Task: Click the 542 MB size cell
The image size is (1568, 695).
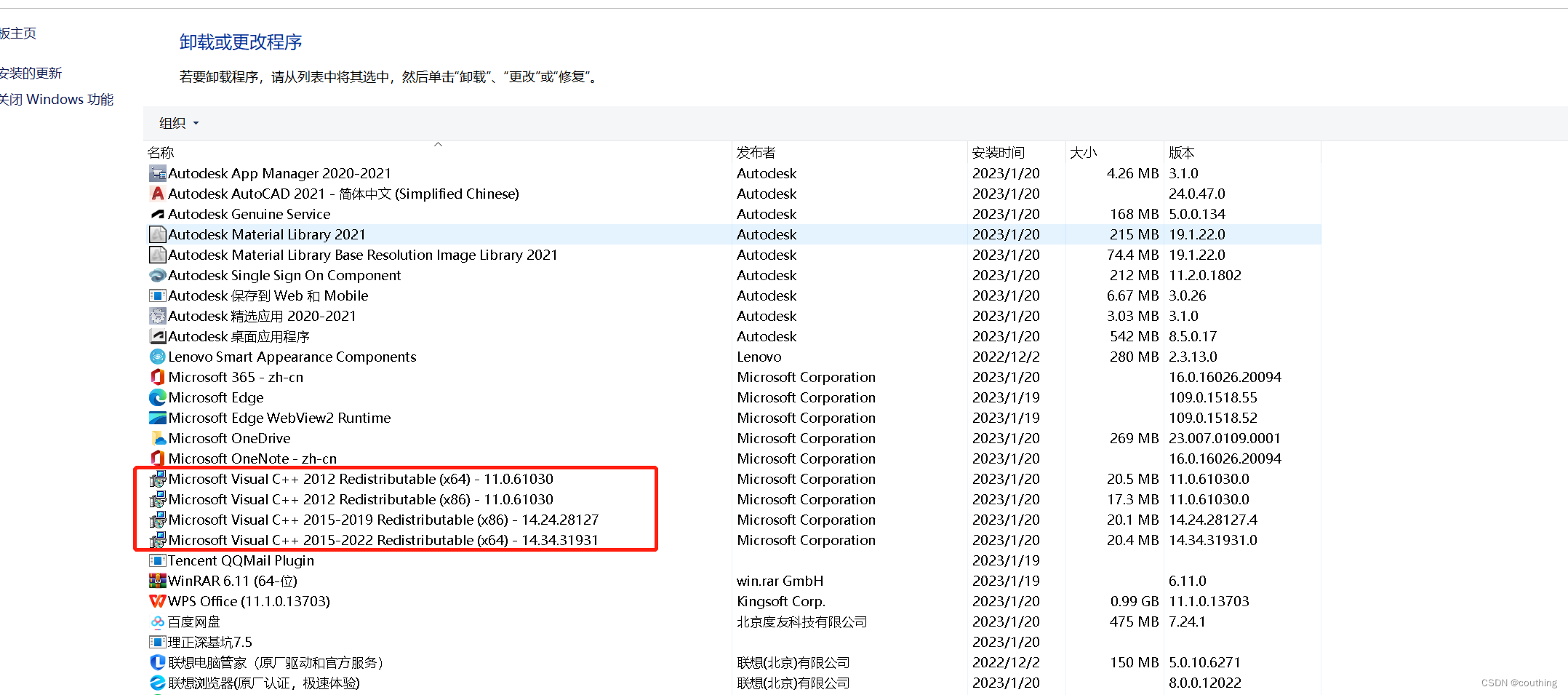Action: (1135, 336)
